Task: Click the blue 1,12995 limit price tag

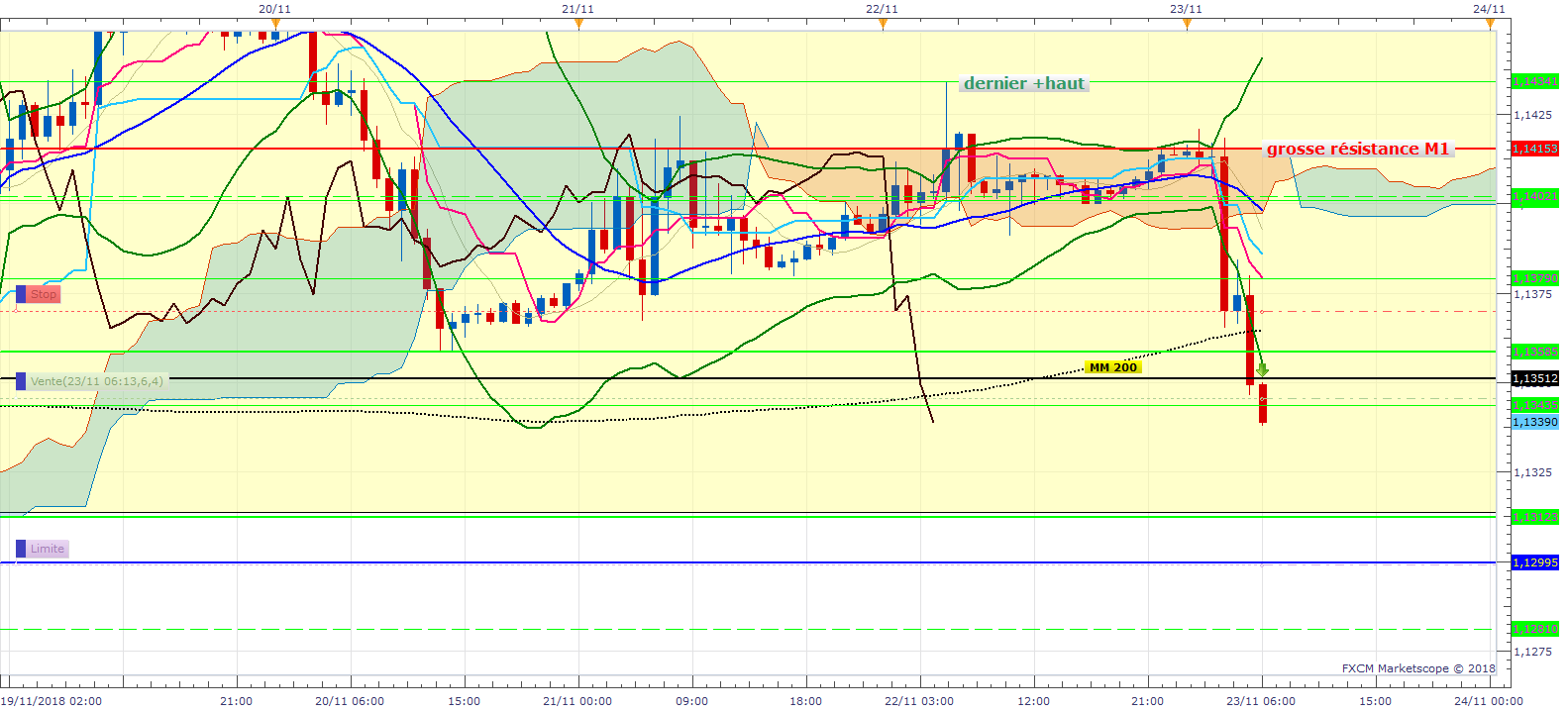Action: pos(1534,562)
